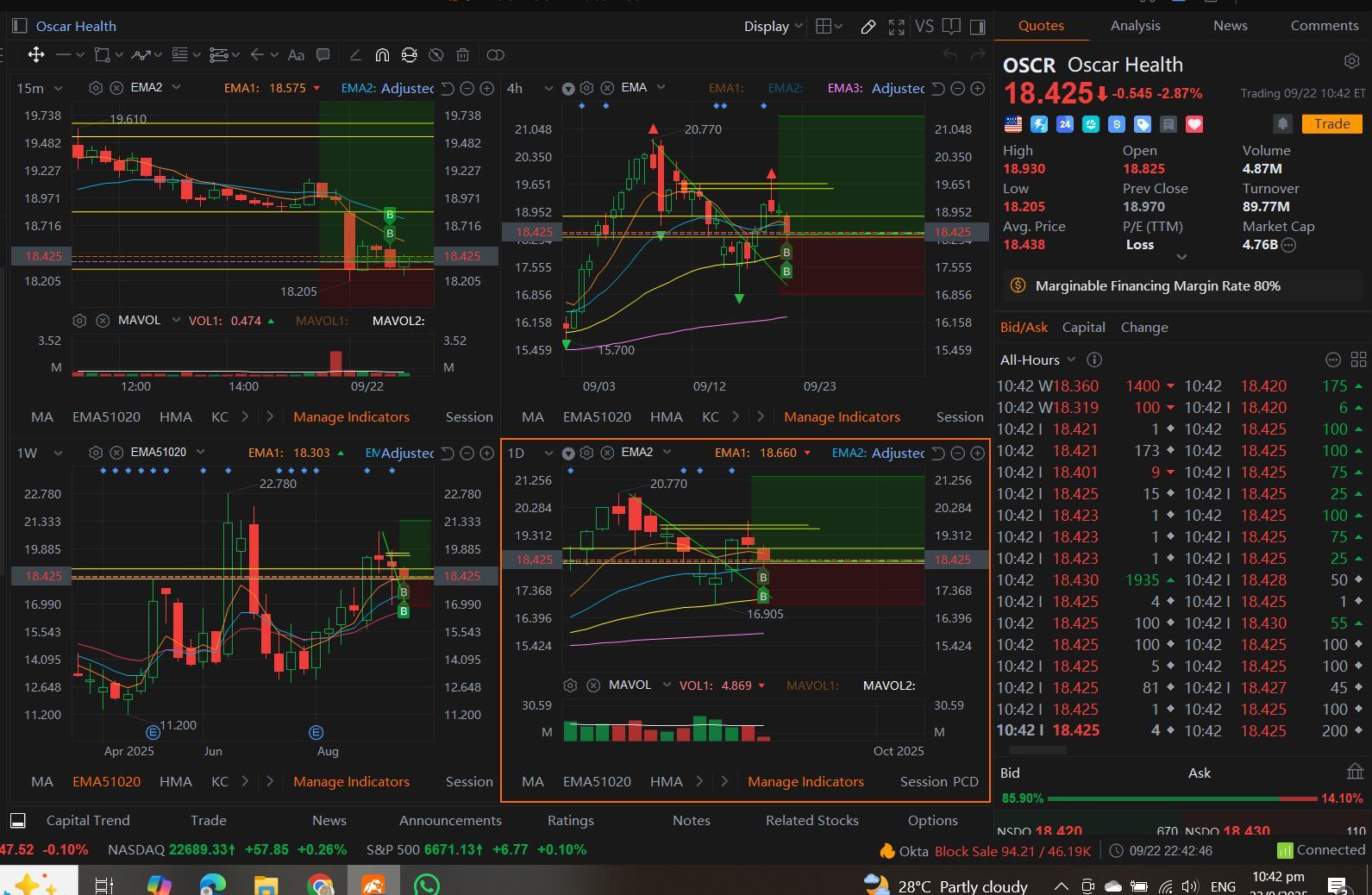Image resolution: width=1372 pixels, height=895 pixels.
Task: Click the blue lightning level-2 icon
Action: click(1039, 124)
